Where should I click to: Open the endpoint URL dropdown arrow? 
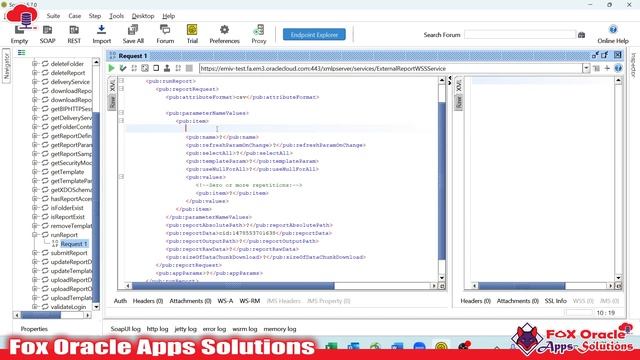click(x=586, y=69)
